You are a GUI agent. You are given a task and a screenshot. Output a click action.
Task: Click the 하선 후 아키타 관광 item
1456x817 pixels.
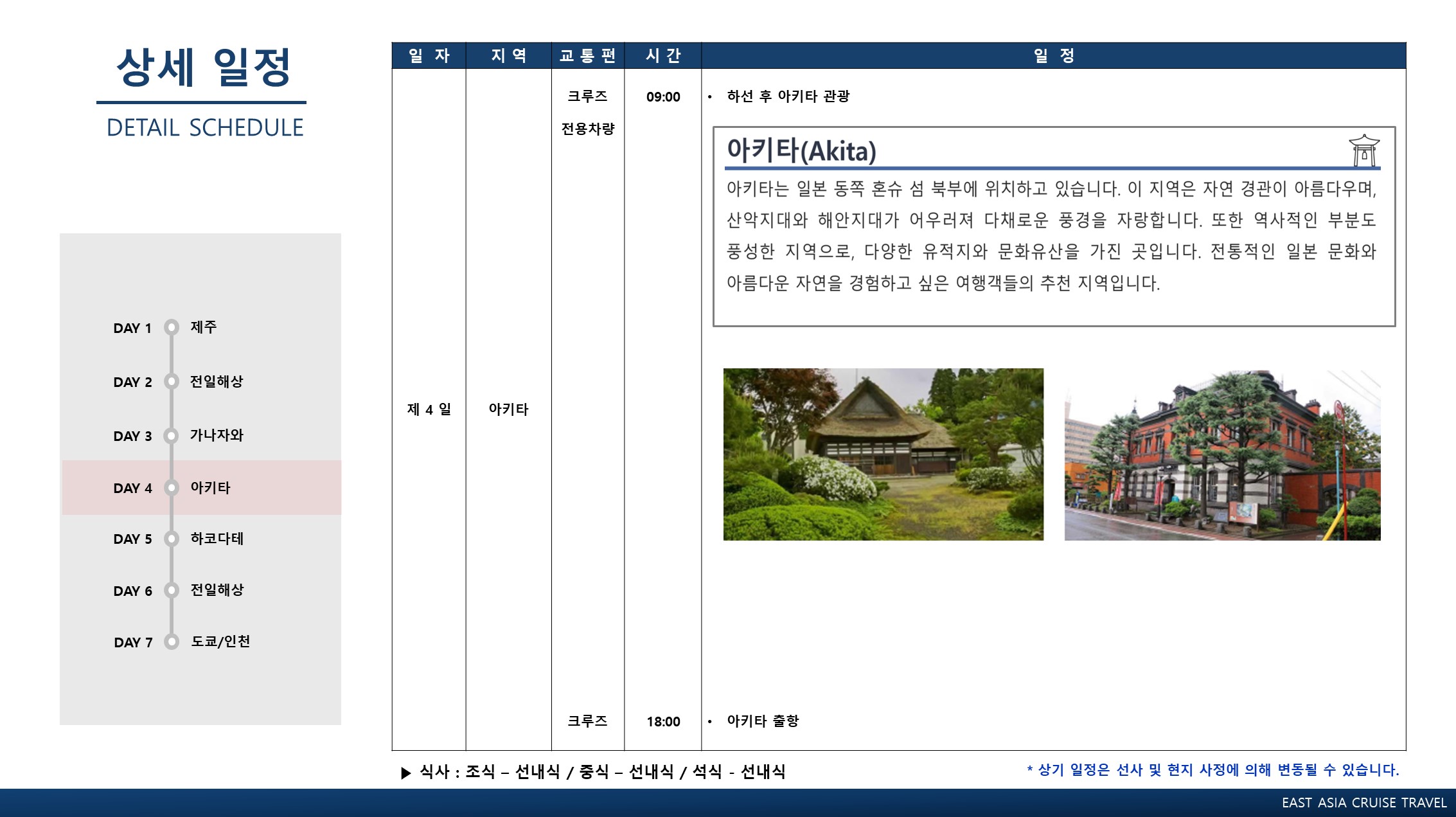(x=788, y=96)
